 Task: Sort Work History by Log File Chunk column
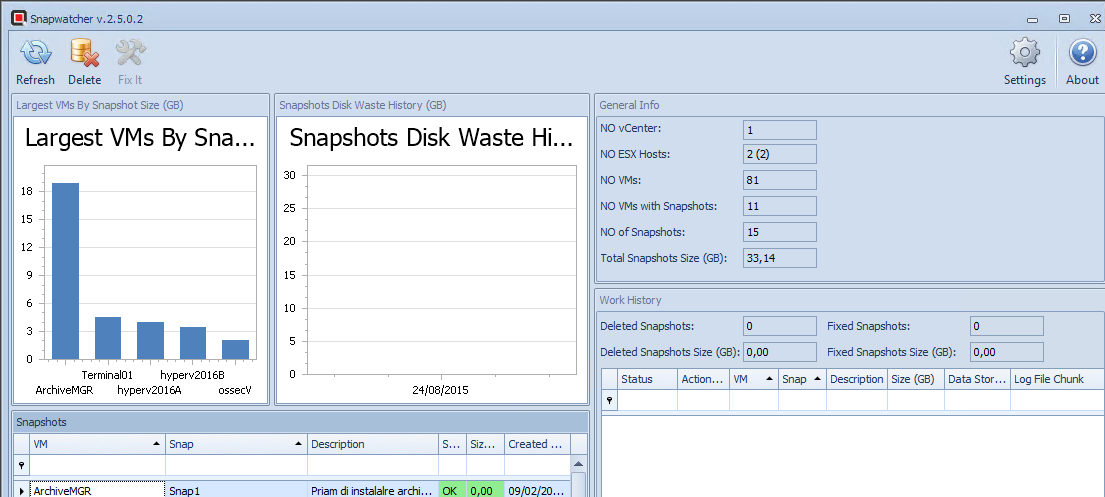click(1057, 379)
